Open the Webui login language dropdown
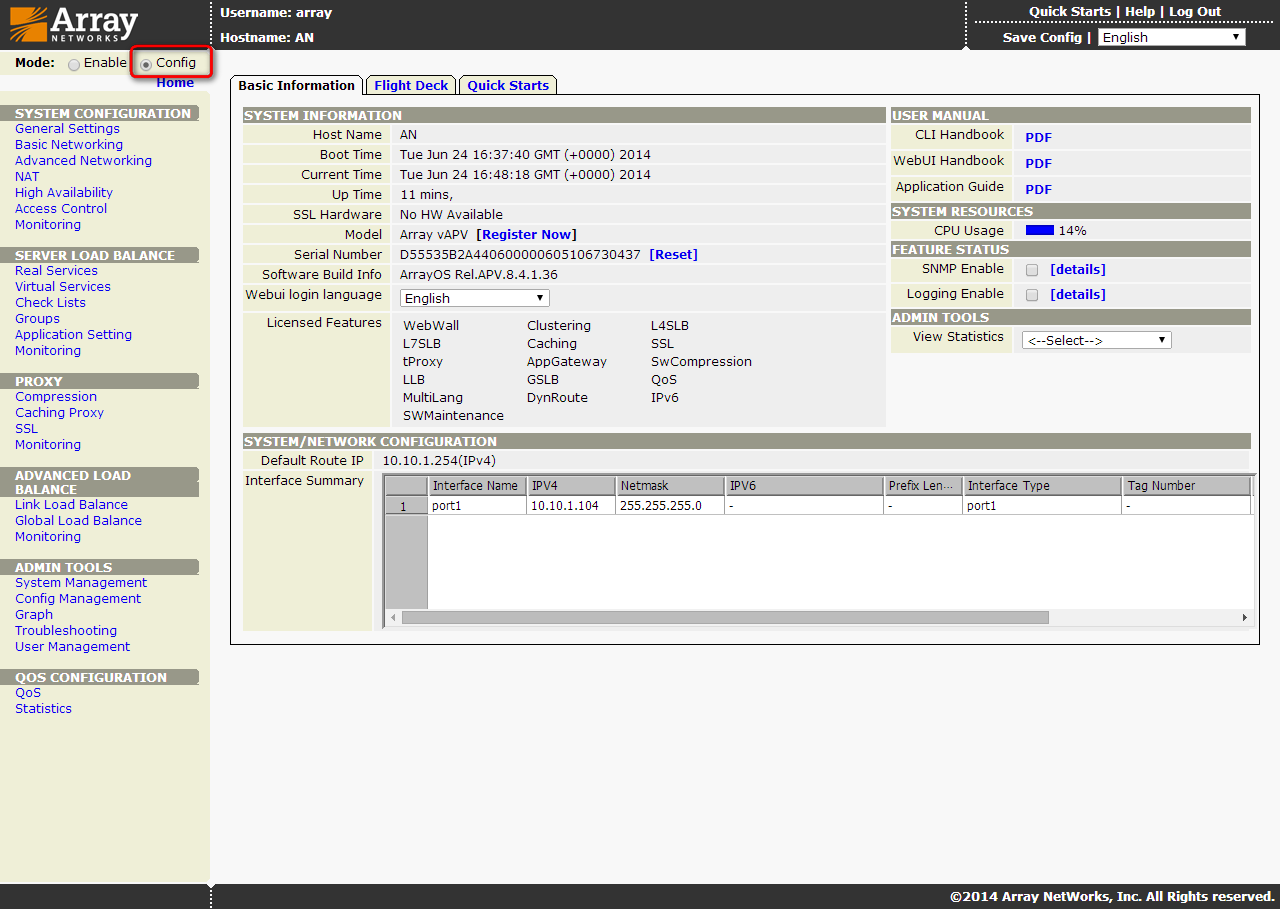This screenshot has width=1280, height=909. (x=474, y=298)
